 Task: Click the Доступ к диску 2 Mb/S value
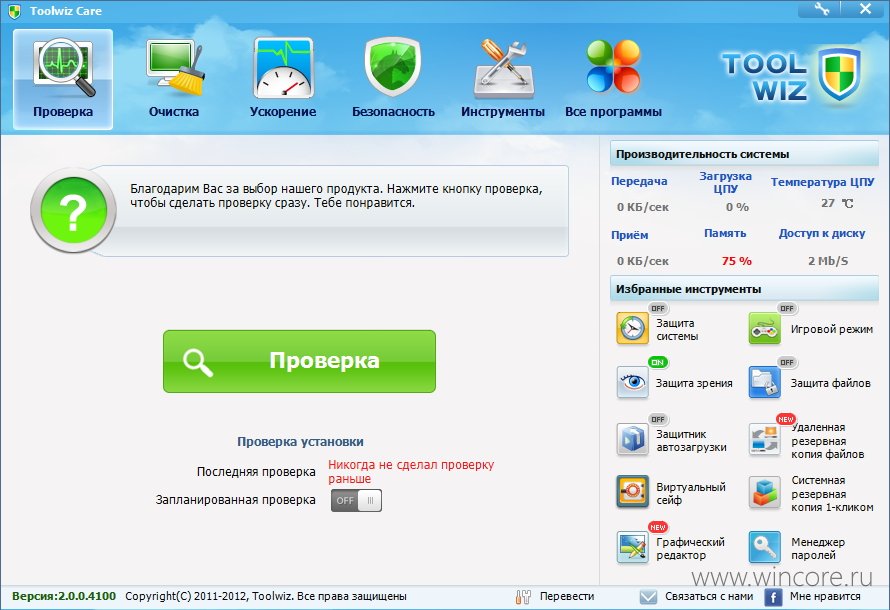pos(828,261)
